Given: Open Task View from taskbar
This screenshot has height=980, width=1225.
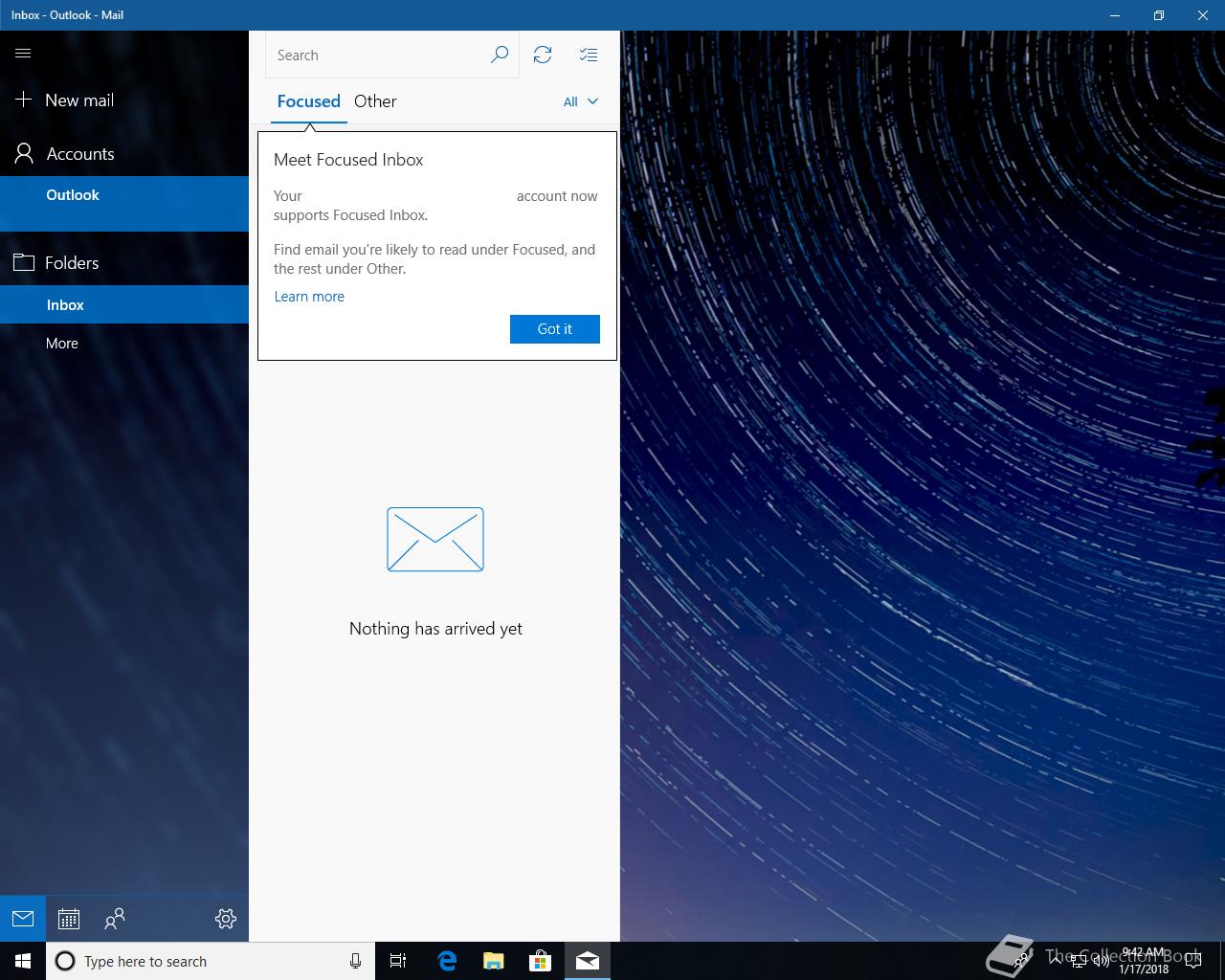Looking at the screenshot, I should pyautogui.click(x=398, y=961).
